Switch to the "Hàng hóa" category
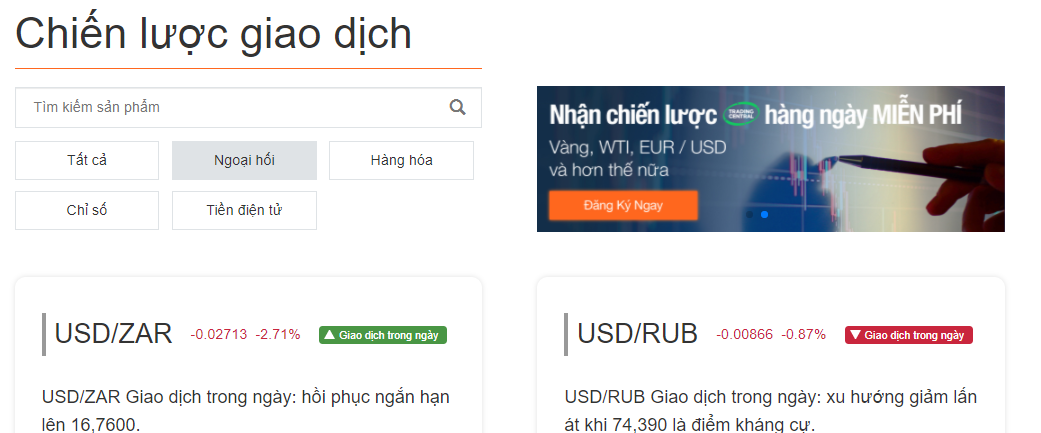Image resolution: width=1041 pixels, height=433 pixels. pos(402,160)
